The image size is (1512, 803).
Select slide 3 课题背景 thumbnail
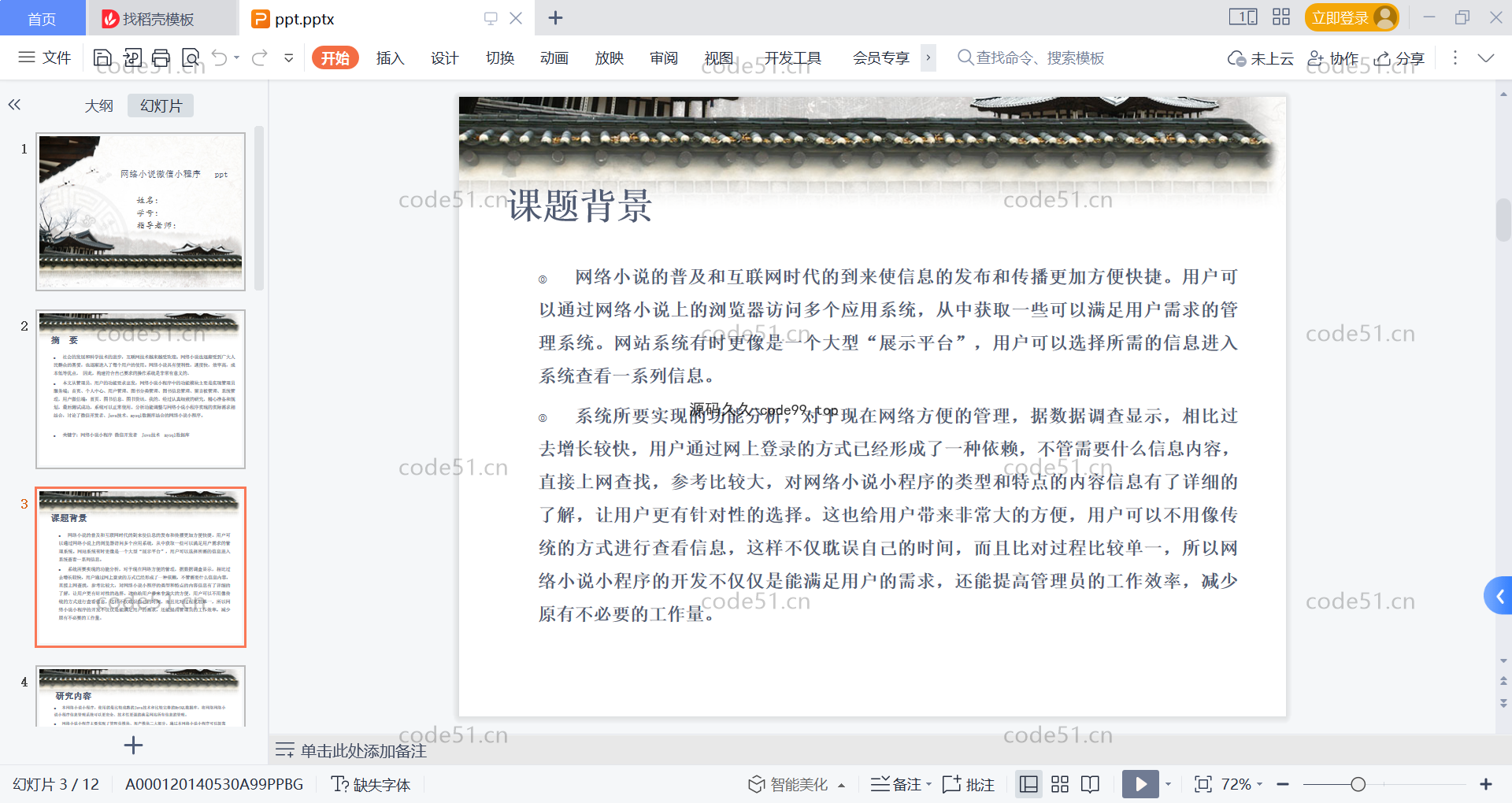point(141,567)
